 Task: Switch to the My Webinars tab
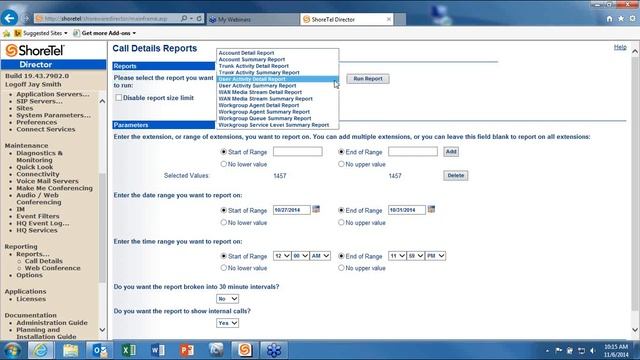tap(253, 19)
